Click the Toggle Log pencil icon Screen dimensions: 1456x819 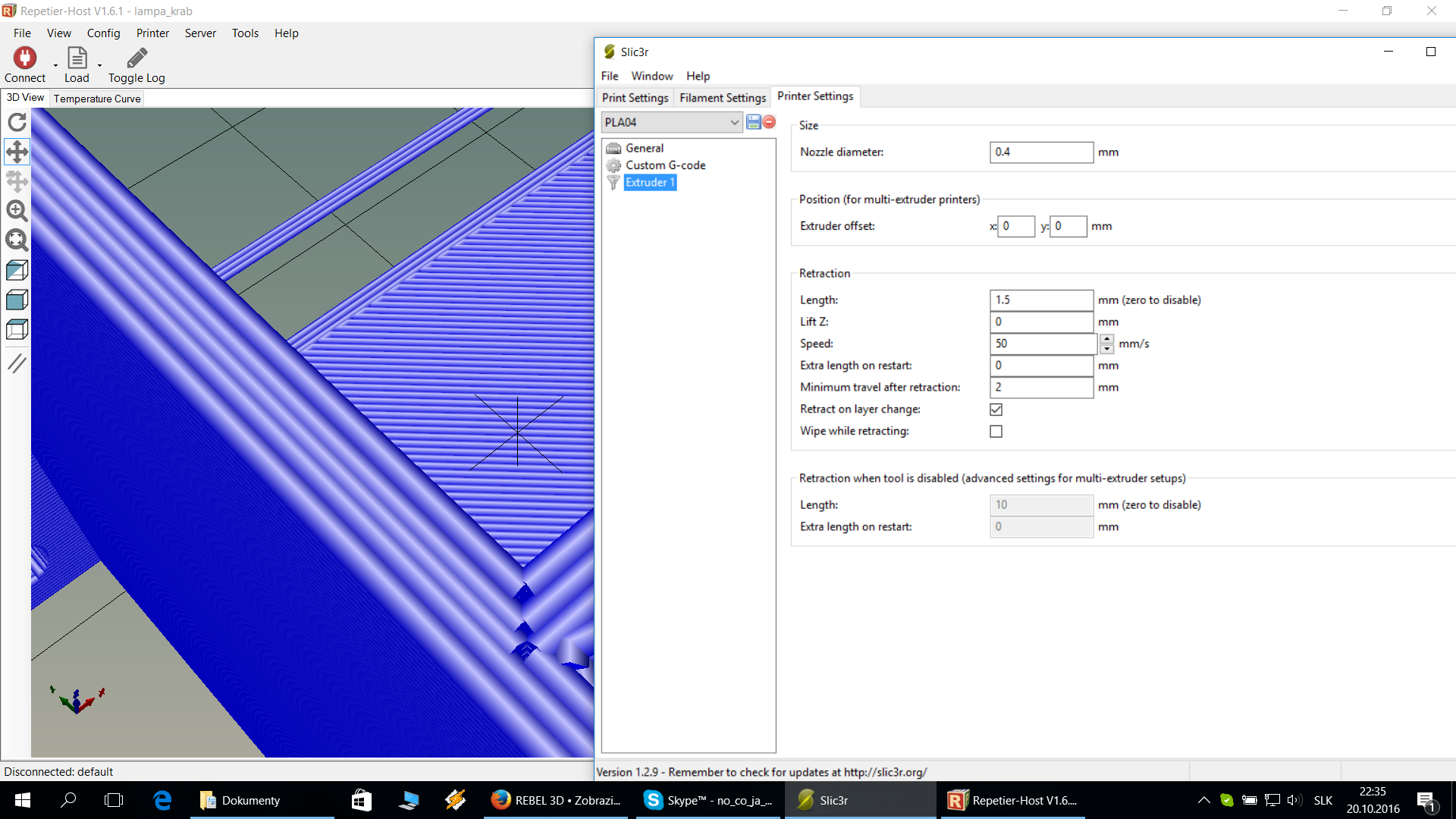click(x=136, y=58)
